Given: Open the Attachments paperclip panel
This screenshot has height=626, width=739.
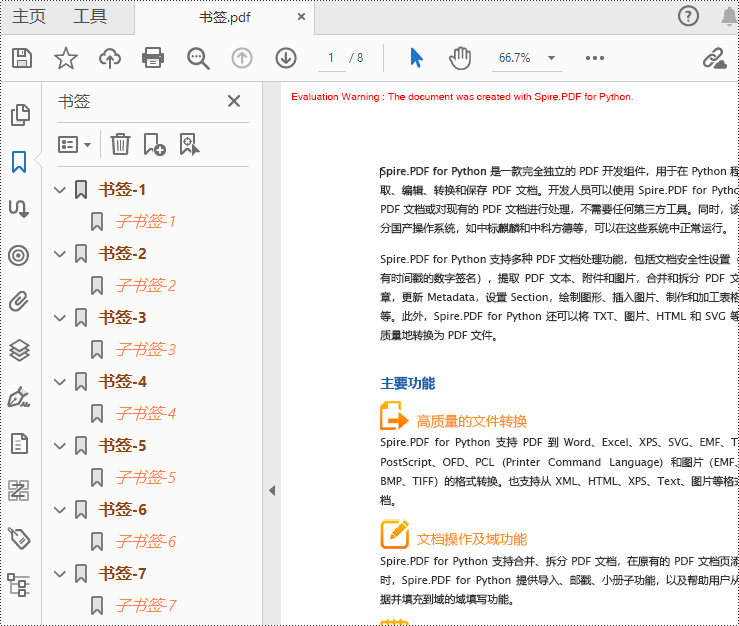Looking at the screenshot, I should point(19,302).
